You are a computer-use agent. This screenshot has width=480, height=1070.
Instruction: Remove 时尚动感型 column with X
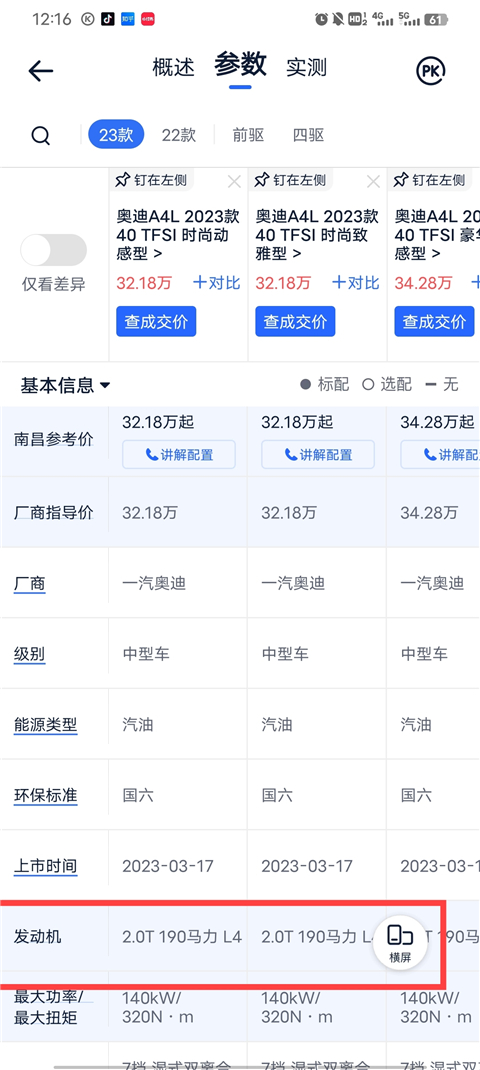(x=234, y=182)
